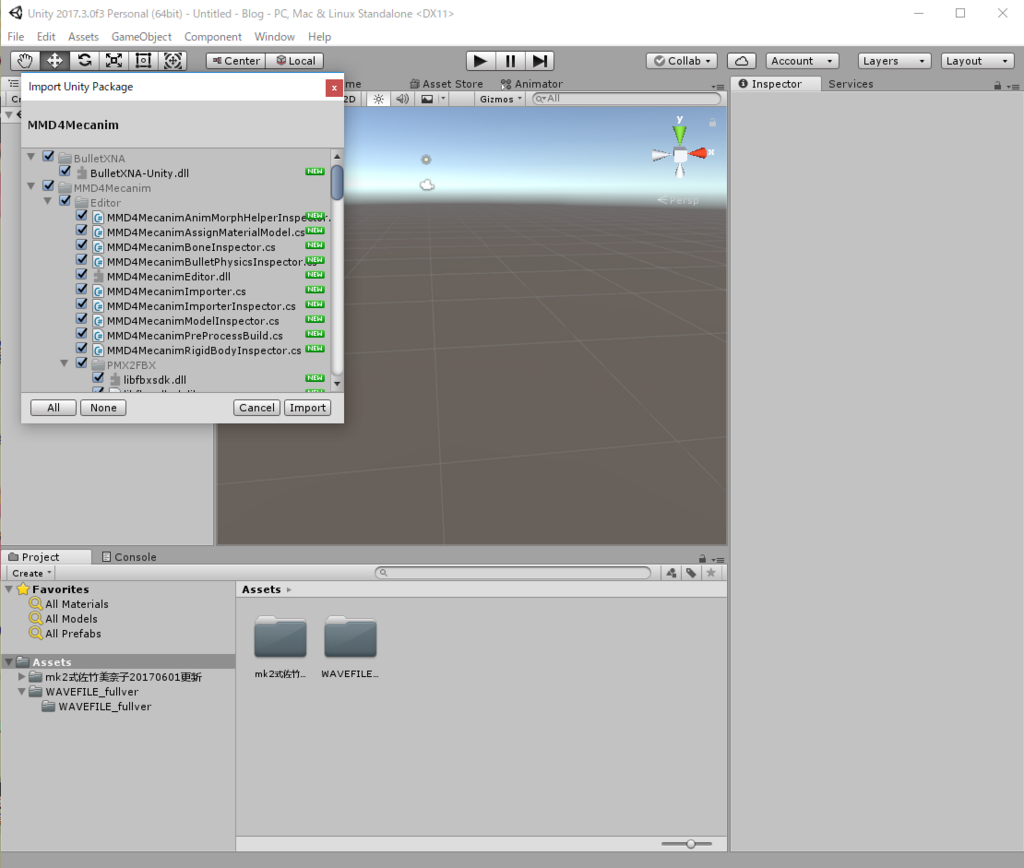Select the Scale tool

pos(114,61)
